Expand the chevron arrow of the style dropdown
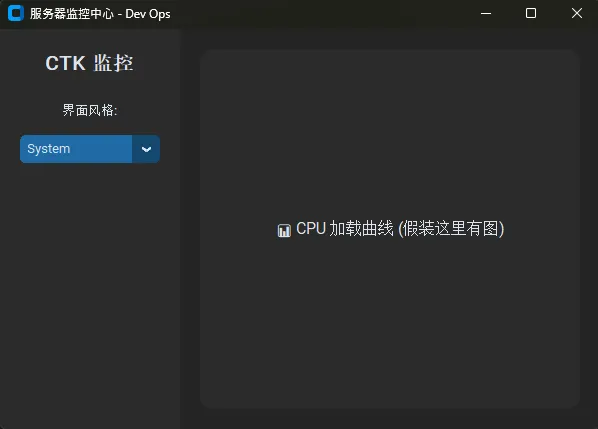The image size is (598, 429). point(146,149)
